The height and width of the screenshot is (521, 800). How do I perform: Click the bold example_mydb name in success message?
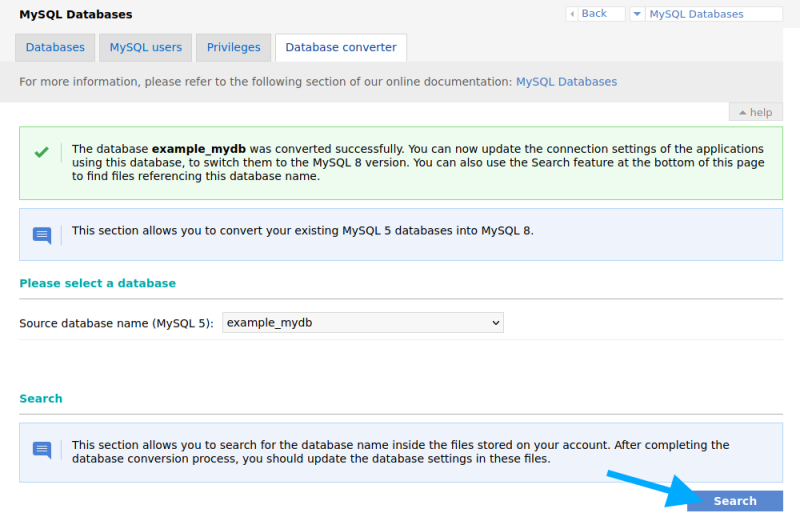click(198, 149)
